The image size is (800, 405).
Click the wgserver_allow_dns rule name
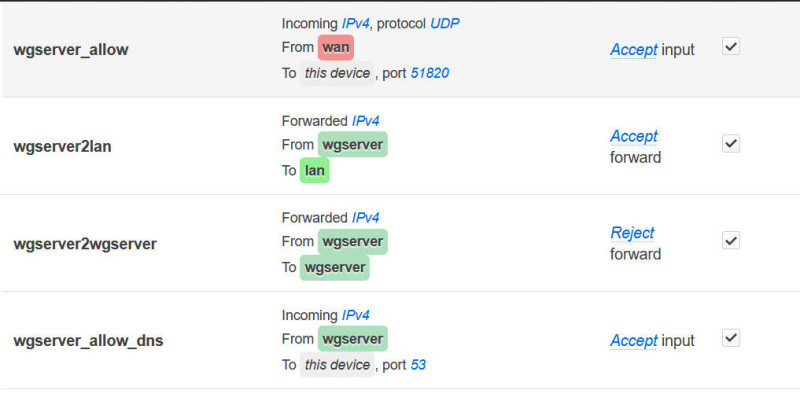pos(88,341)
